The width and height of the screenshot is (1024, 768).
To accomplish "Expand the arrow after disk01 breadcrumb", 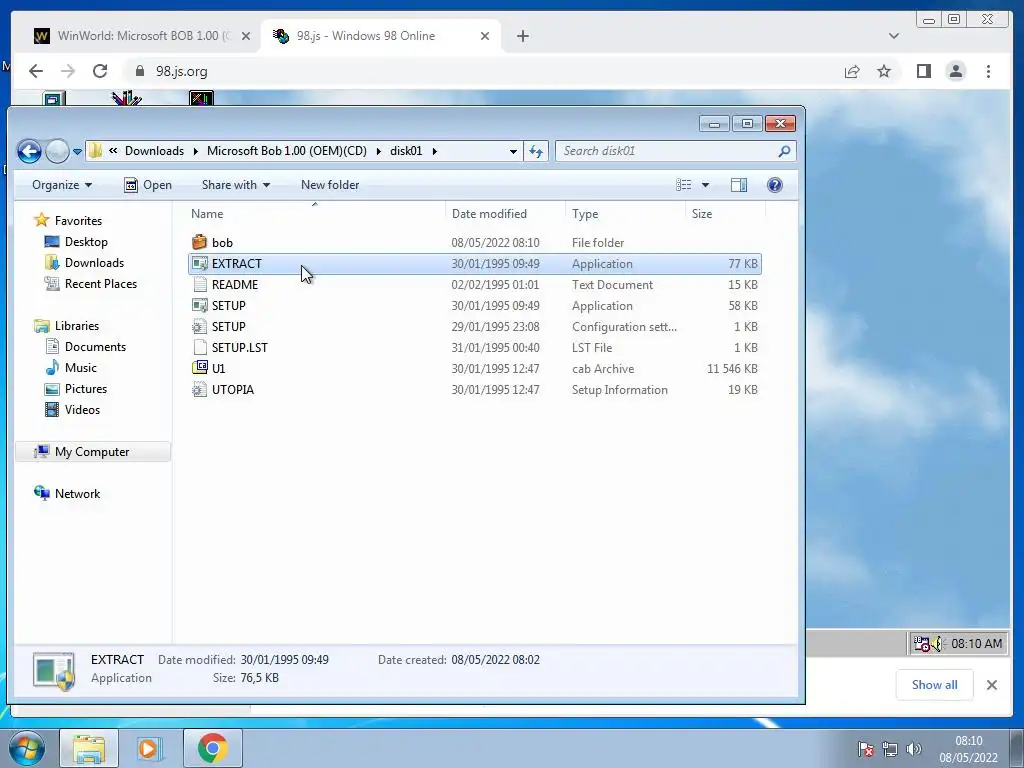I will (434, 151).
